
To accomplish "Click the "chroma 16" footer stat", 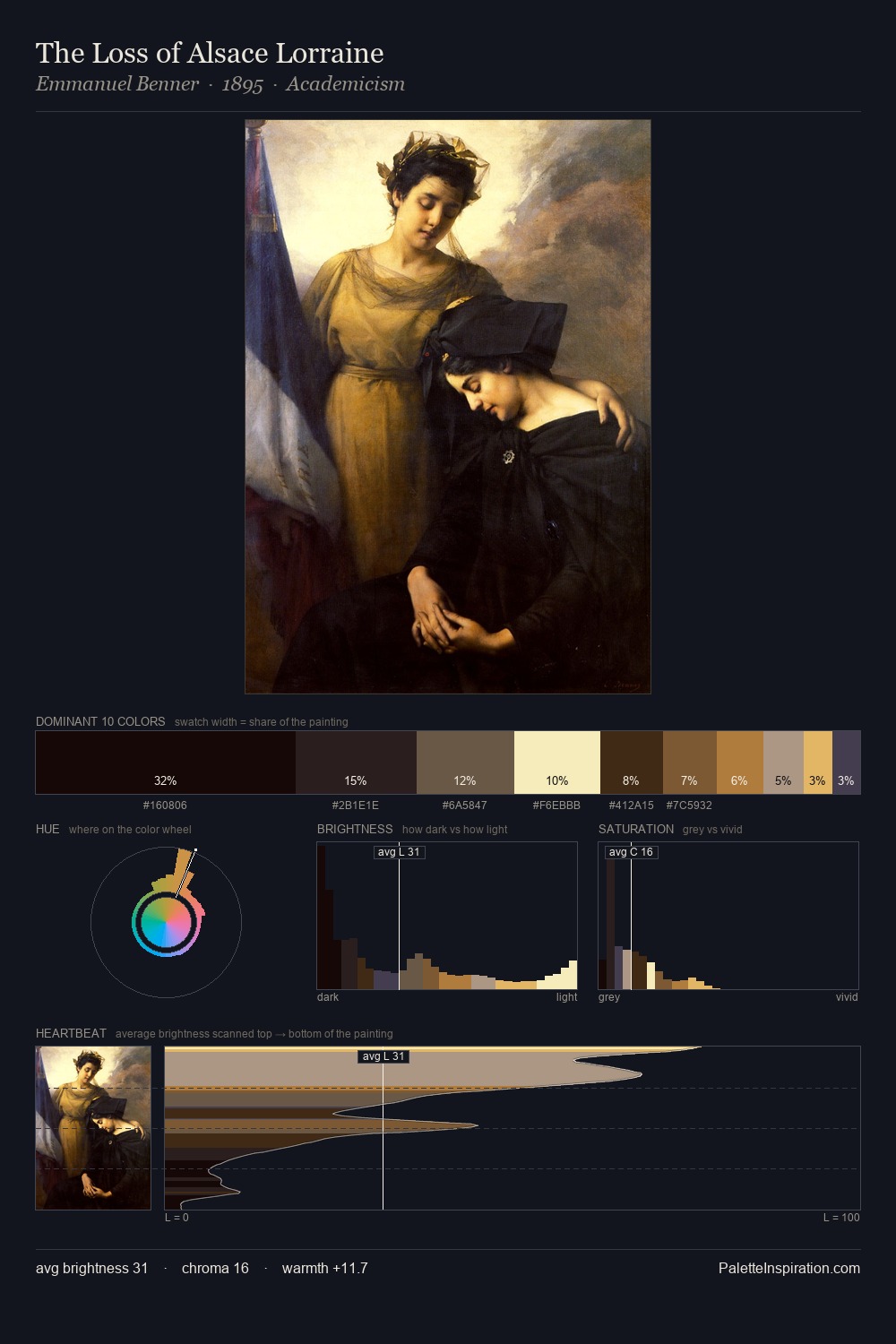I will point(215,1268).
